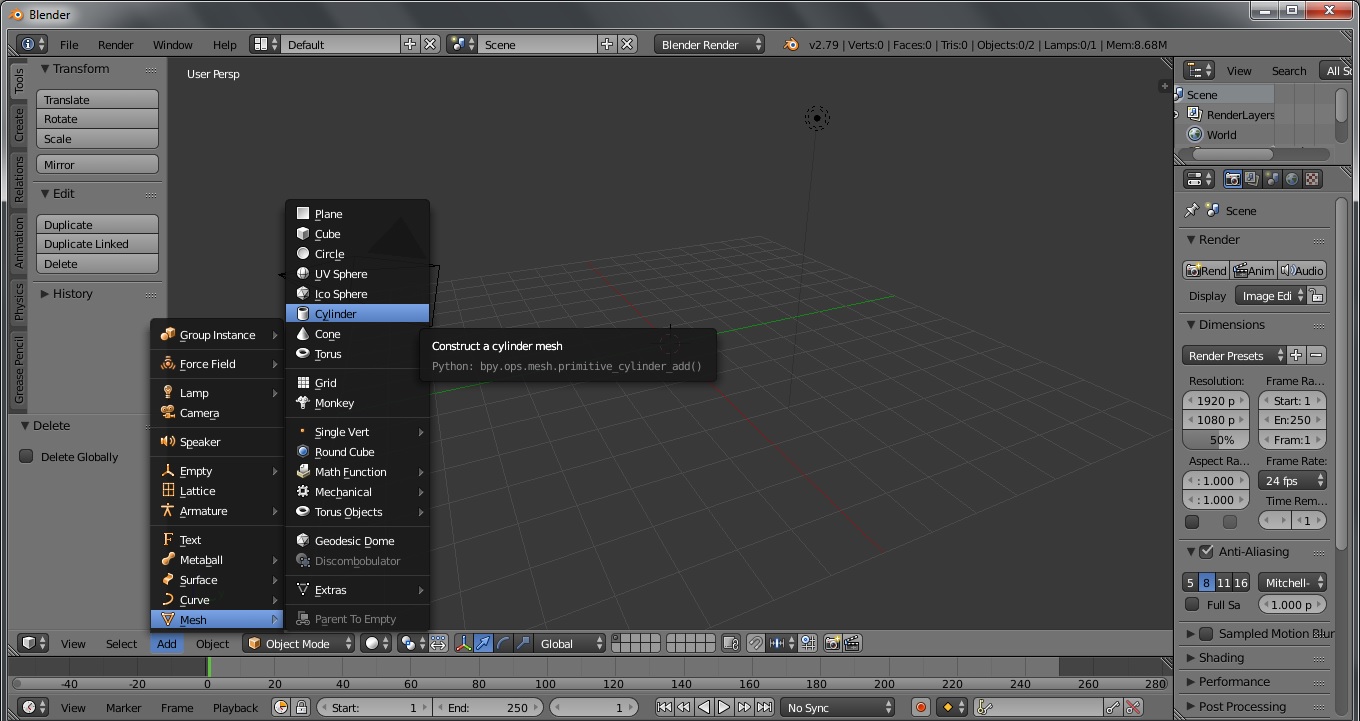
Task: Switch to World properties tab icon
Action: point(1292,179)
